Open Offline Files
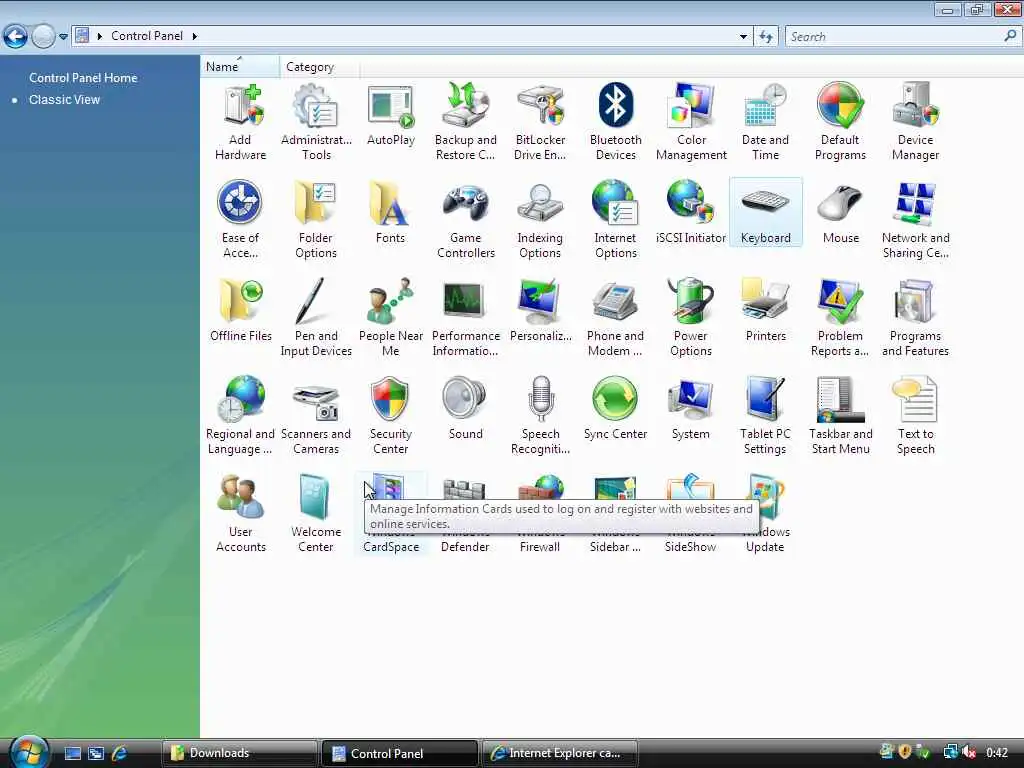This screenshot has height=768, width=1024. click(x=240, y=311)
